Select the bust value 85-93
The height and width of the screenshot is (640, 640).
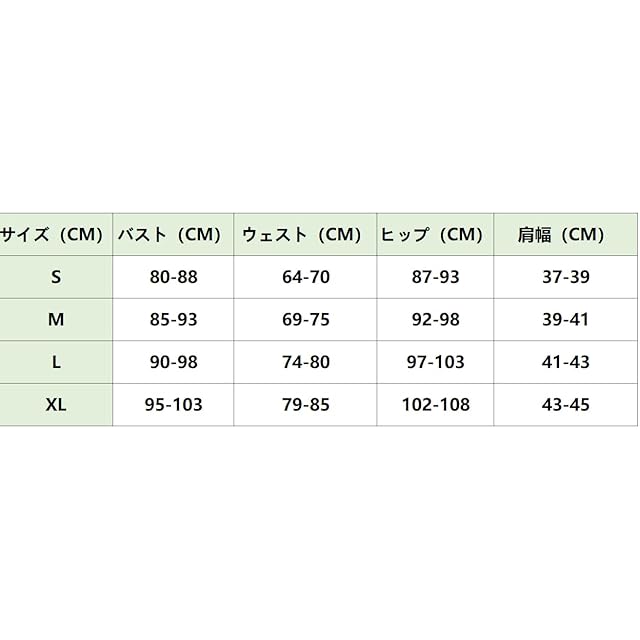pos(173,320)
